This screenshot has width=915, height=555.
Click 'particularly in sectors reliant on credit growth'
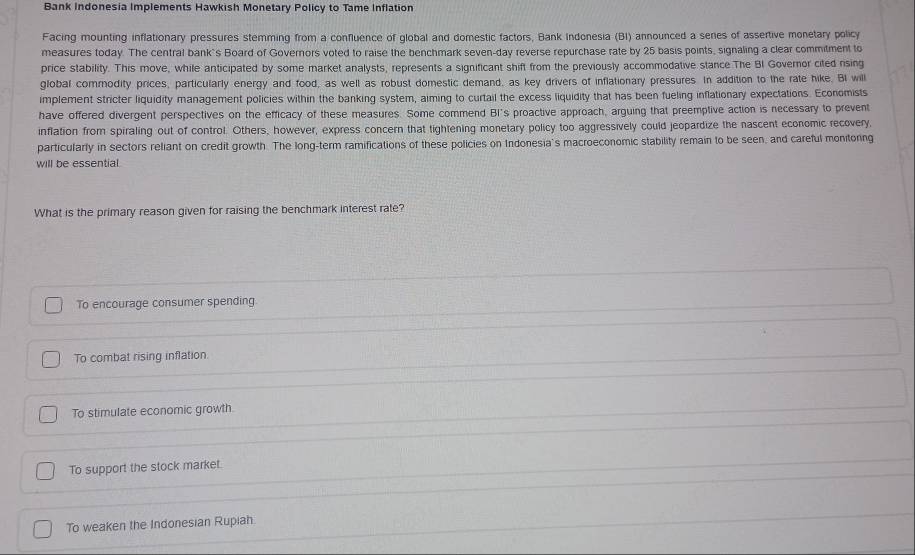pos(151,146)
